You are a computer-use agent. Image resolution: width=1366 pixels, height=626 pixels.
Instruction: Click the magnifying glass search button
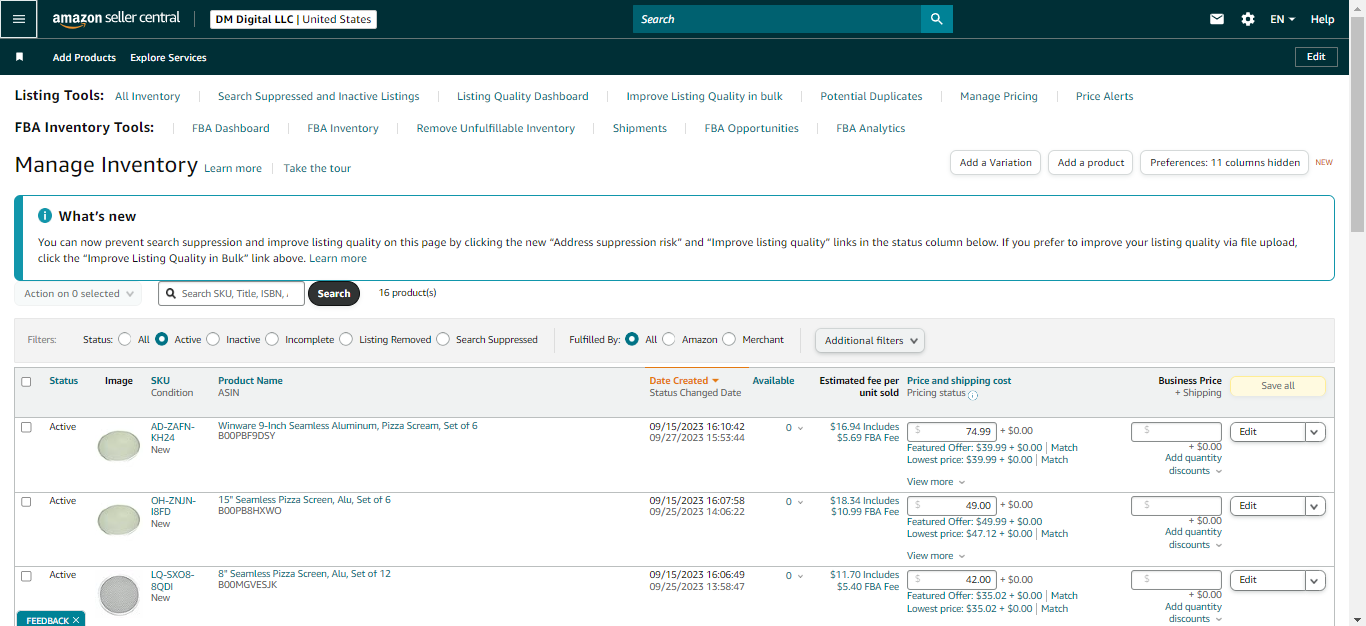click(x=937, y=19)
